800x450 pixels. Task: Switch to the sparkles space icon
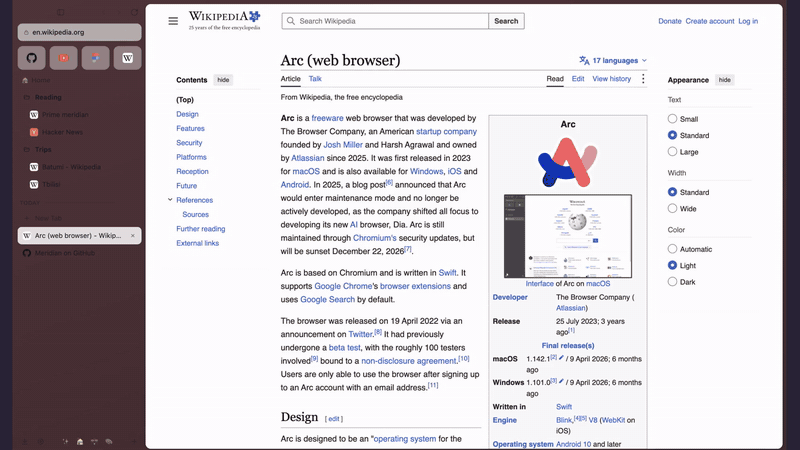point(65,441)
